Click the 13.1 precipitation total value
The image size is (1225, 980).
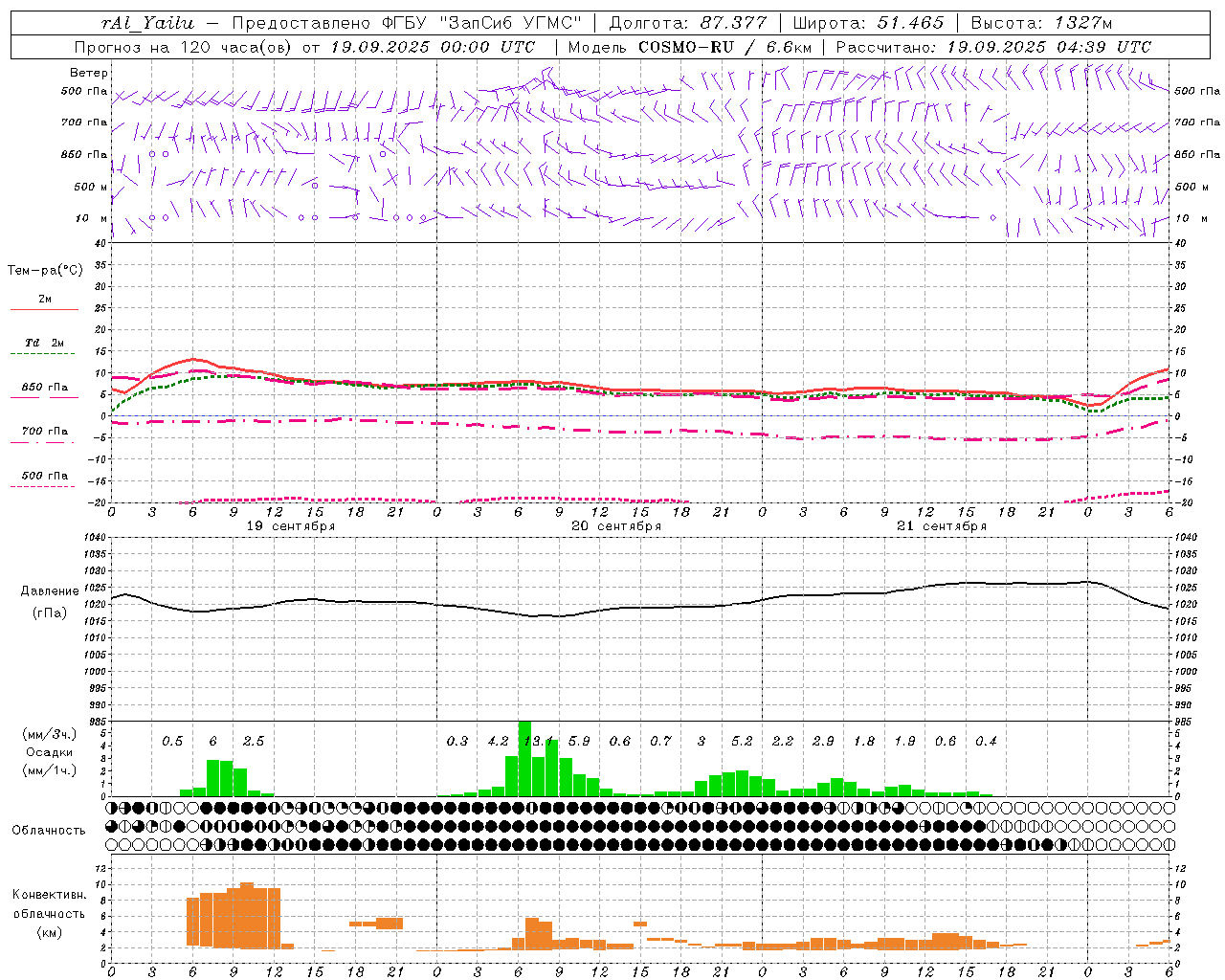(539, 742)
